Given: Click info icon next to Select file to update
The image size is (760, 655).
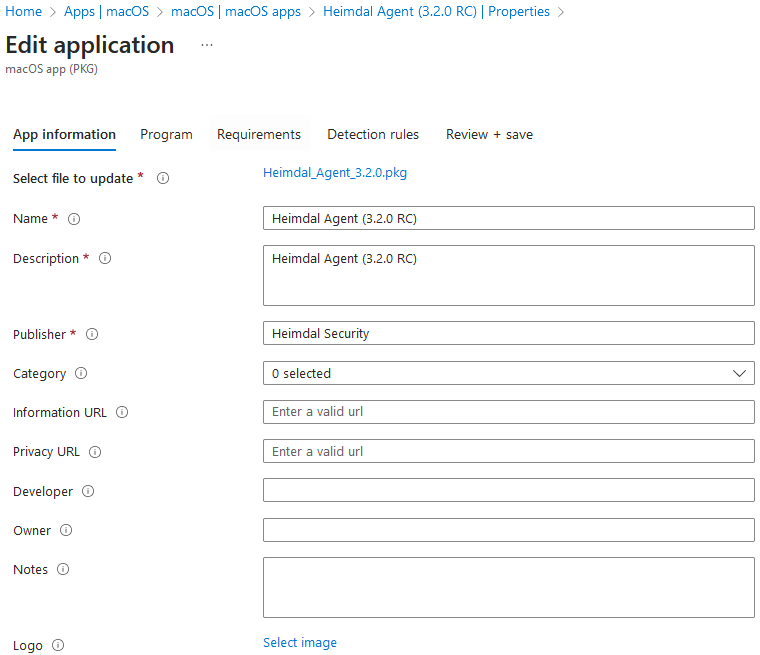Looking at the screenshot, I should point(163,178).
